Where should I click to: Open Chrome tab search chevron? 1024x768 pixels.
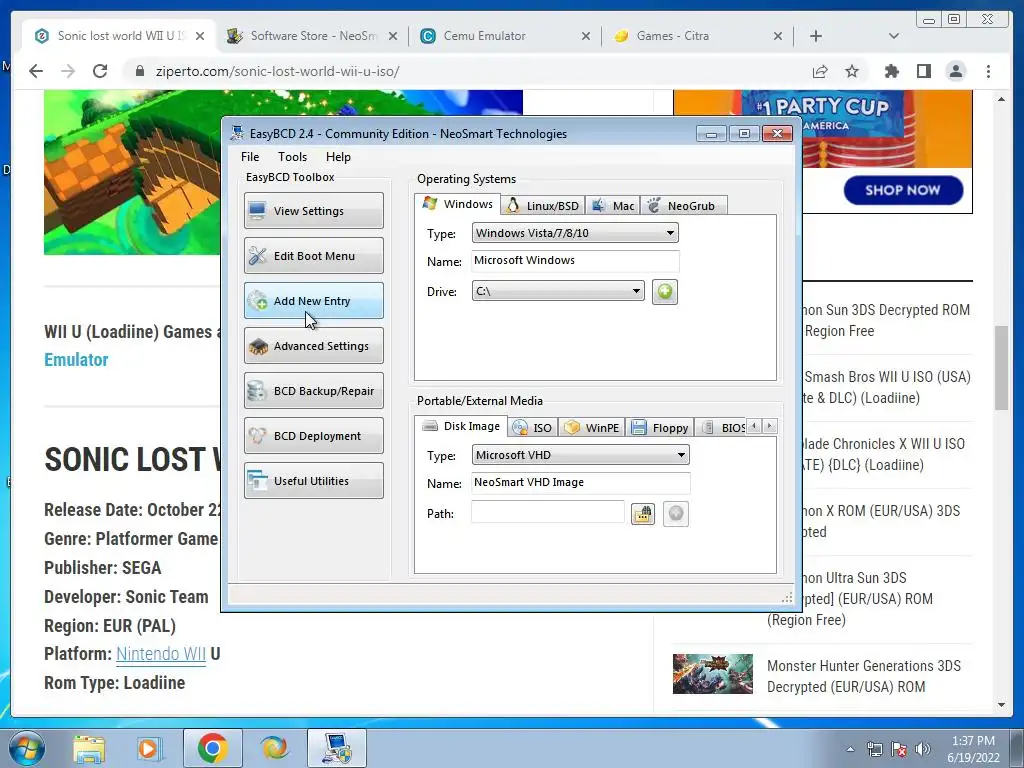pos(893,36)
